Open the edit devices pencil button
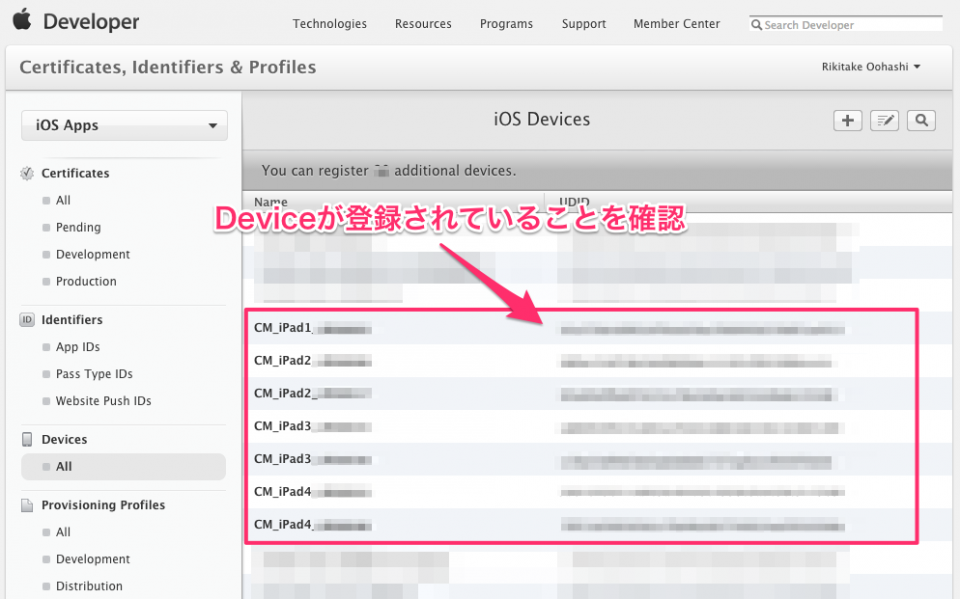Image resolution: width=960 pixels, height=599 pixels. click(x=884, y=121)
